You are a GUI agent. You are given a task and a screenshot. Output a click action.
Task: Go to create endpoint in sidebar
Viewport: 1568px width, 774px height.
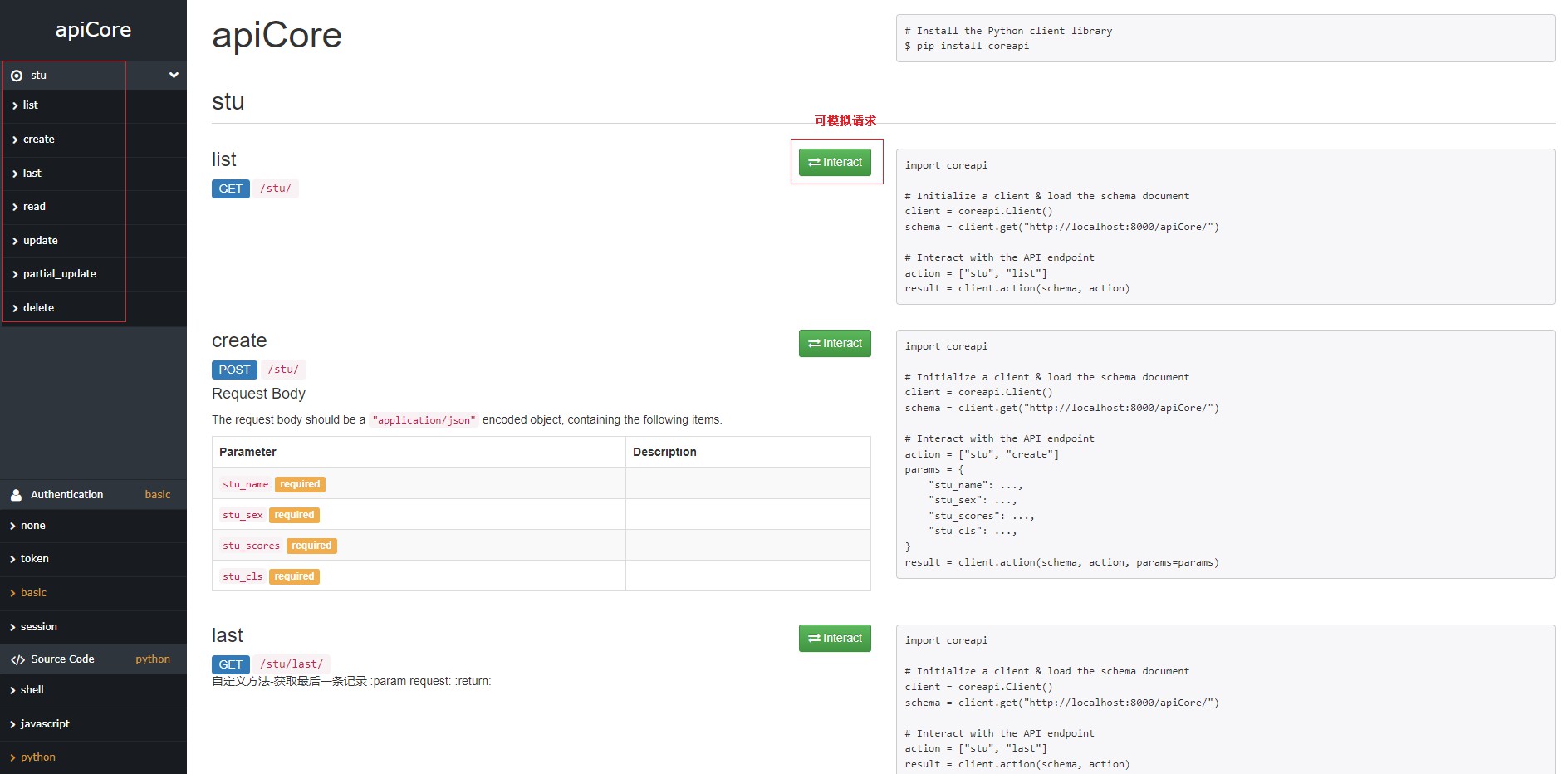point(38,140)
